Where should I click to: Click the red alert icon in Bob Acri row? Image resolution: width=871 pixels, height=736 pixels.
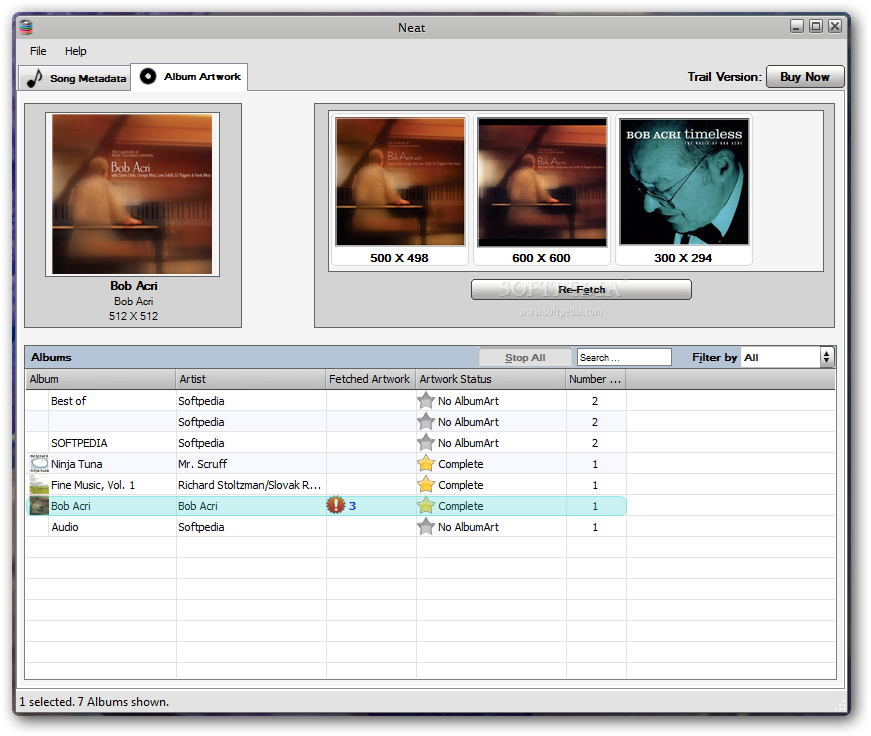[336, 505]
